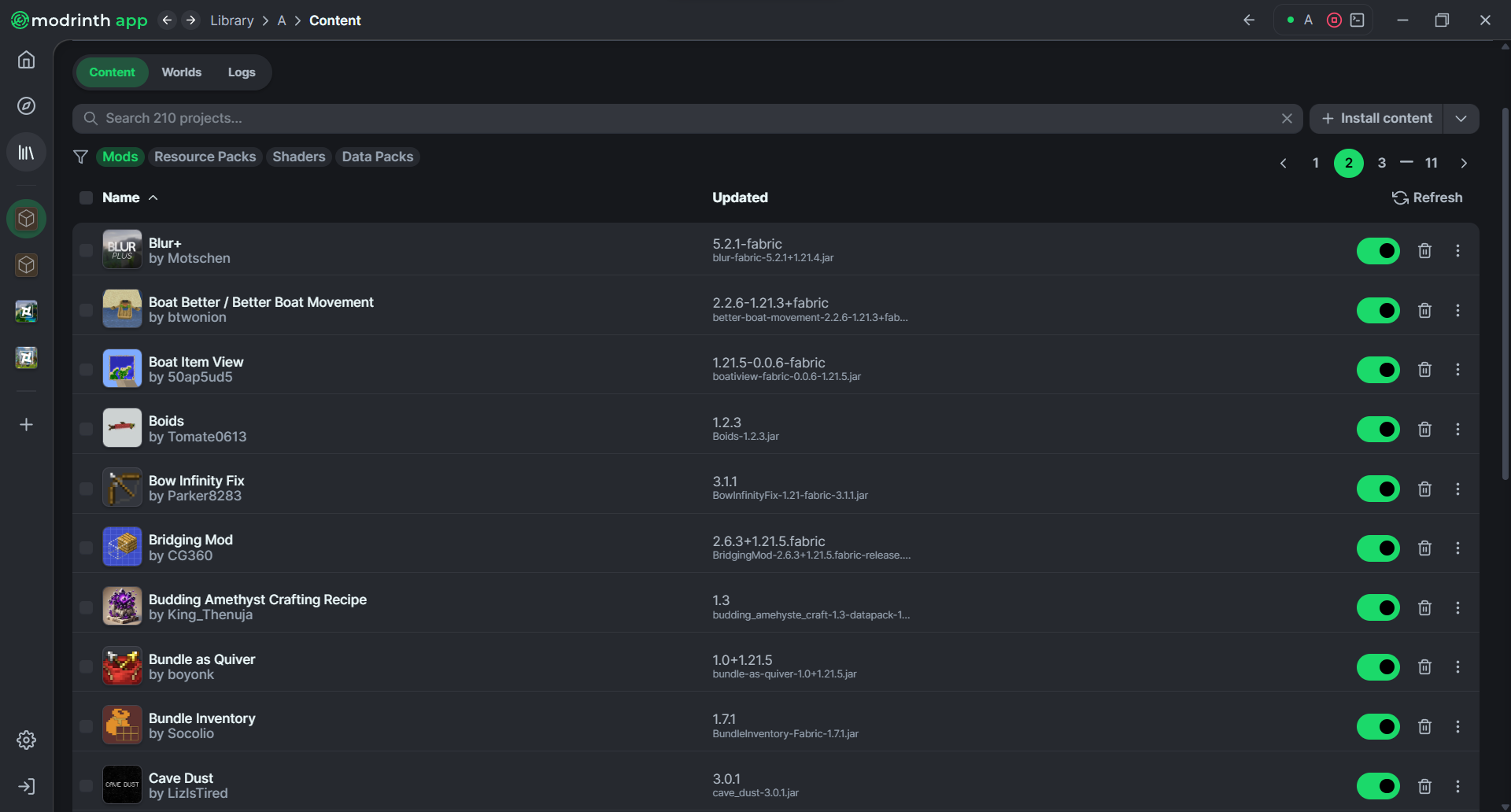Delete Cave Dust with trash icon
The height and width of the screenshot is (812, 1511).
pyautogui.click(x=1424, y=786)
